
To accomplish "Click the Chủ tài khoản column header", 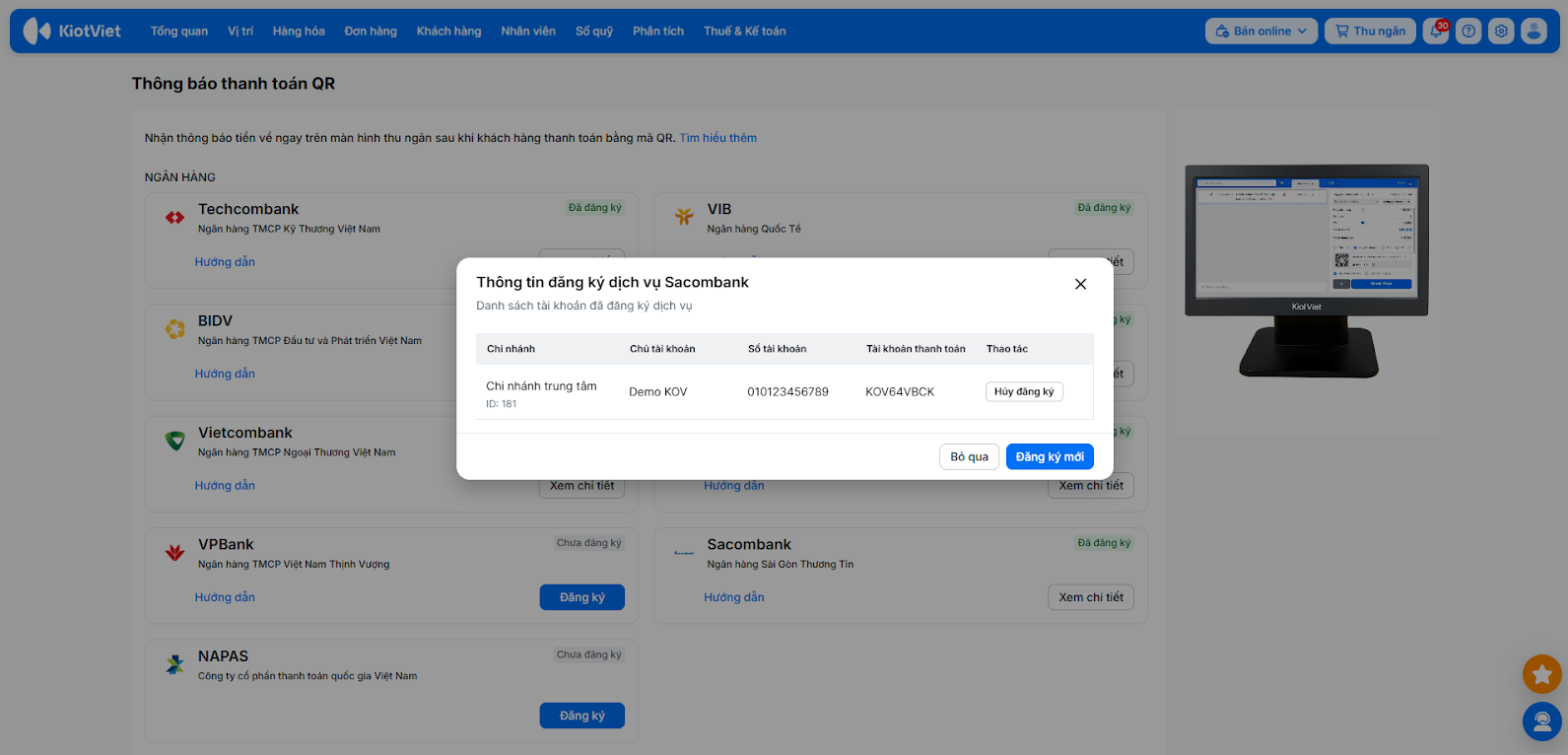I will coord(662,349).
